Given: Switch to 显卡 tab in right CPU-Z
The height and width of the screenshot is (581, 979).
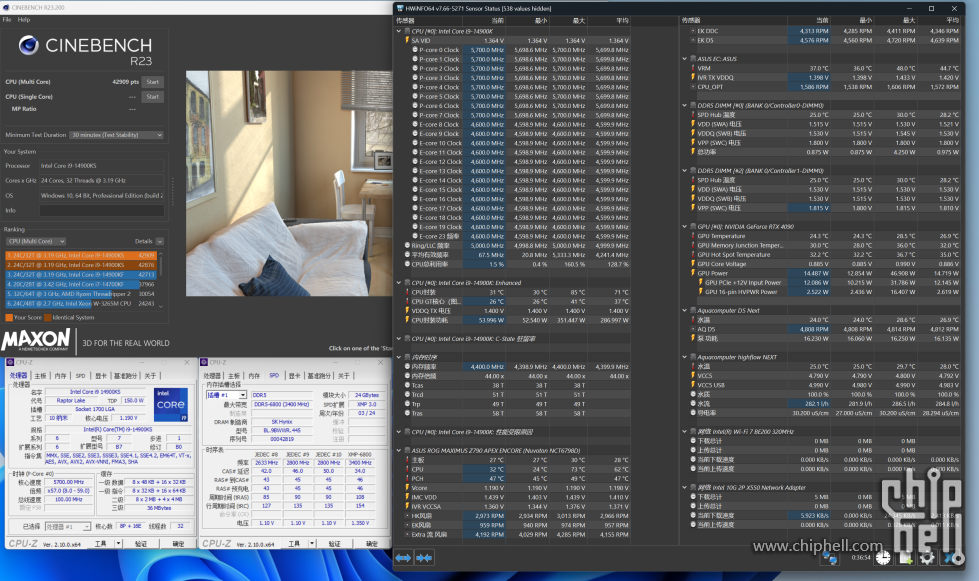Looking at the screenshot, I should click(294, 376).
